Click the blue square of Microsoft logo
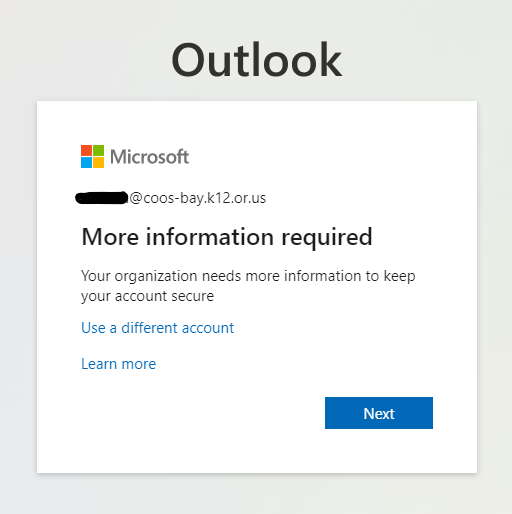This screenshot has width=512, height=514. (86, 162)
